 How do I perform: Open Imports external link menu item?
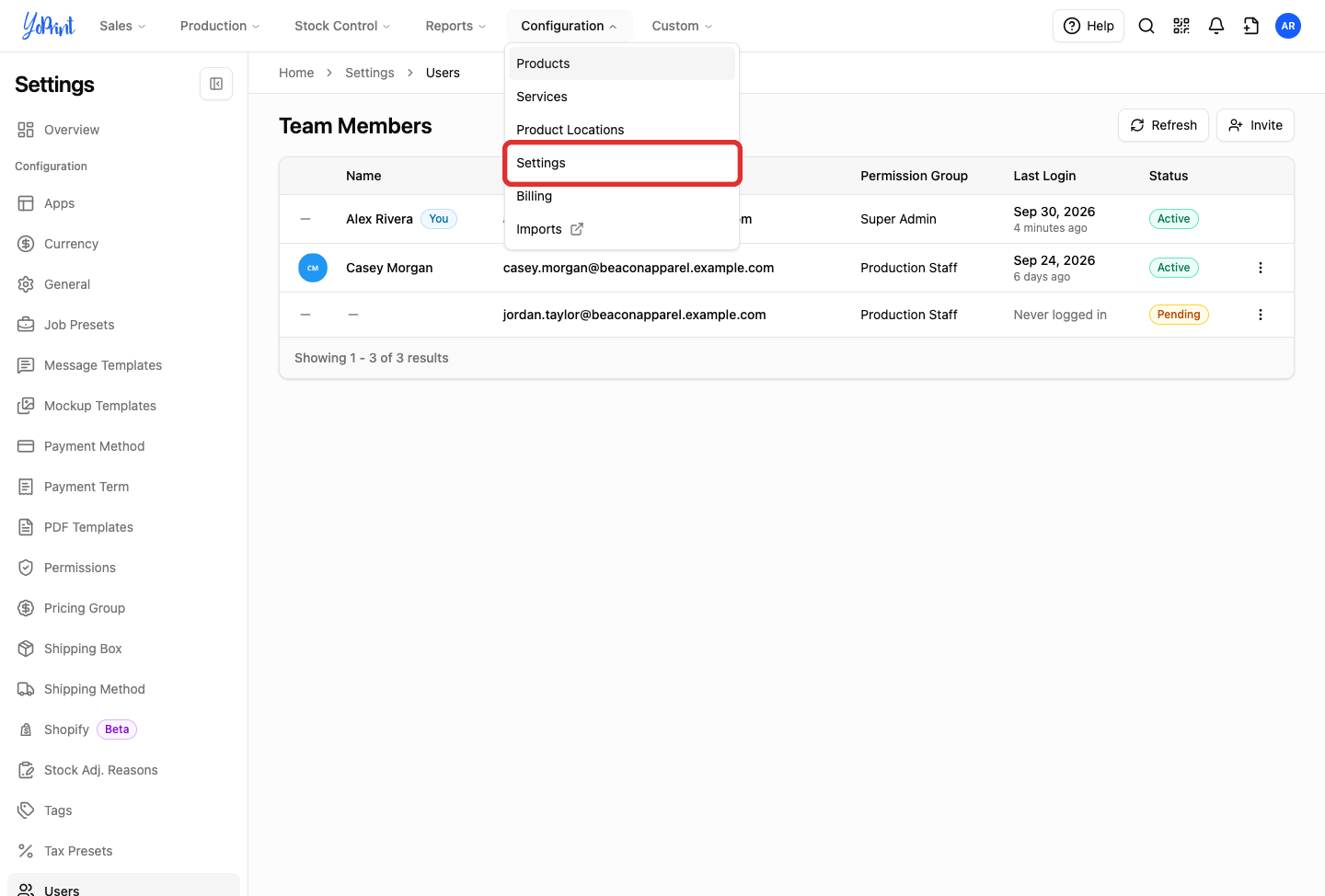click(622, 229)
